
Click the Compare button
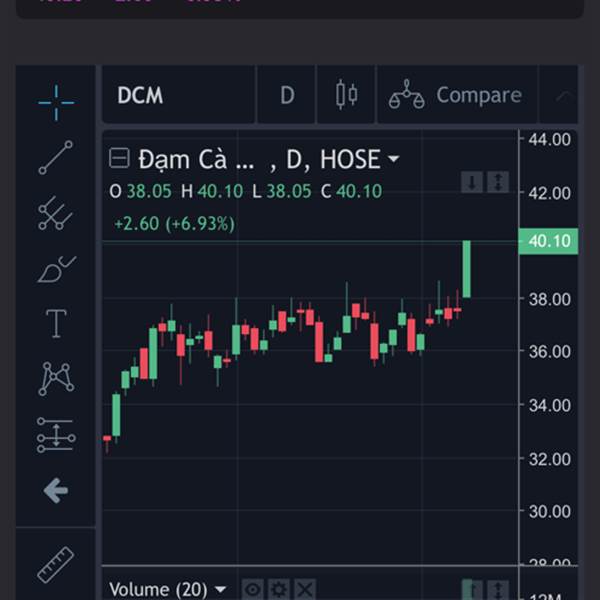coord(457,95)
